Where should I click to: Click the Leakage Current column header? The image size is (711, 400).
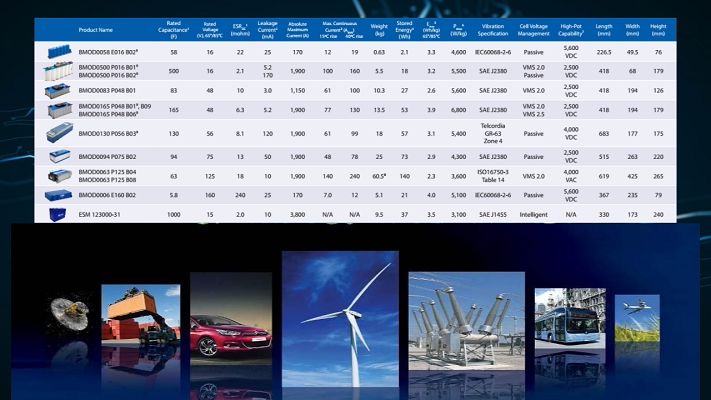click(x=268, y=30)
